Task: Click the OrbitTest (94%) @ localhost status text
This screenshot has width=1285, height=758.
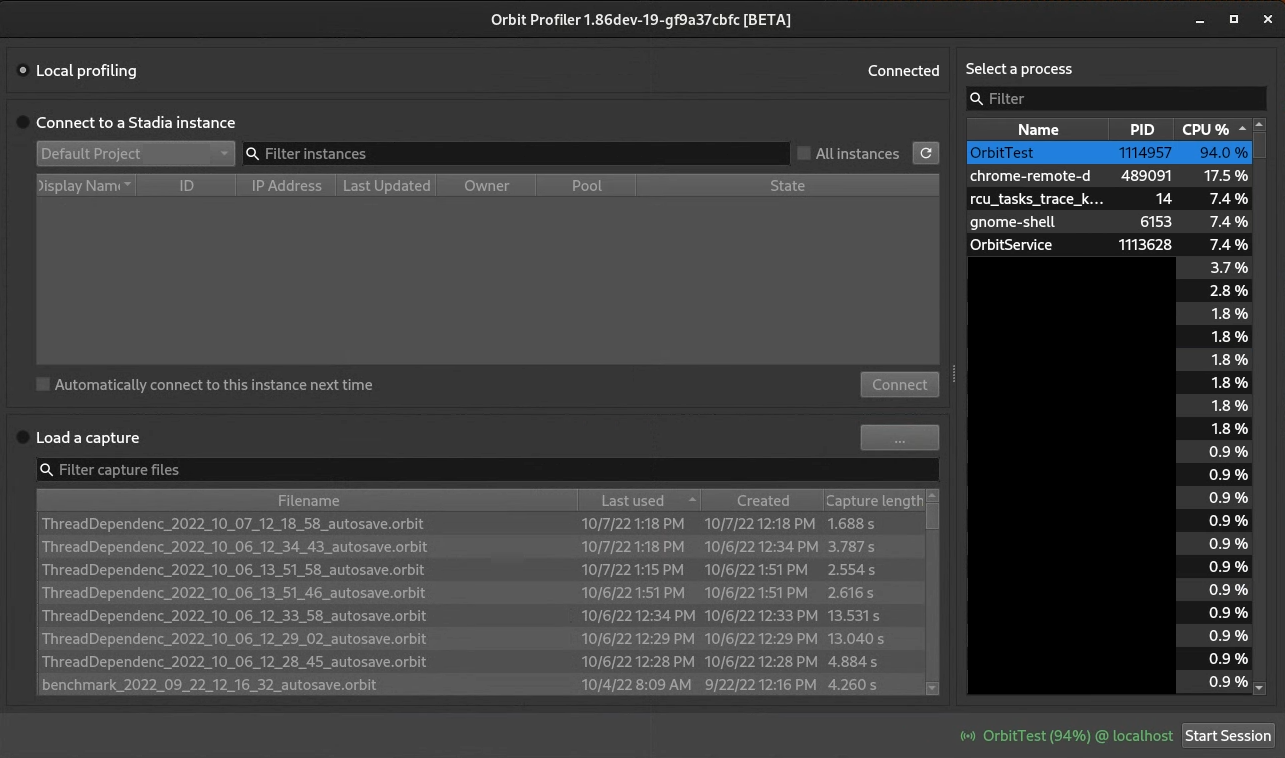Action: coord(1078,736)
